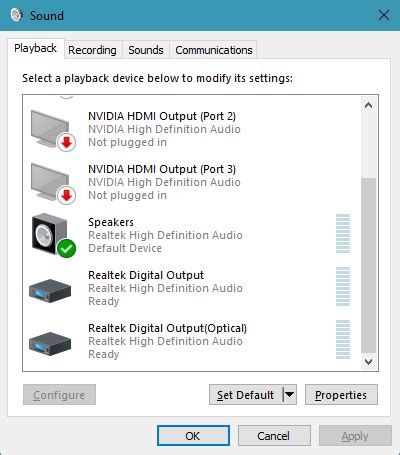Select the NVIDIA HDMI Output (Port 2) monitor icon
The image size is (400, 455).
[x=53, y=131]
